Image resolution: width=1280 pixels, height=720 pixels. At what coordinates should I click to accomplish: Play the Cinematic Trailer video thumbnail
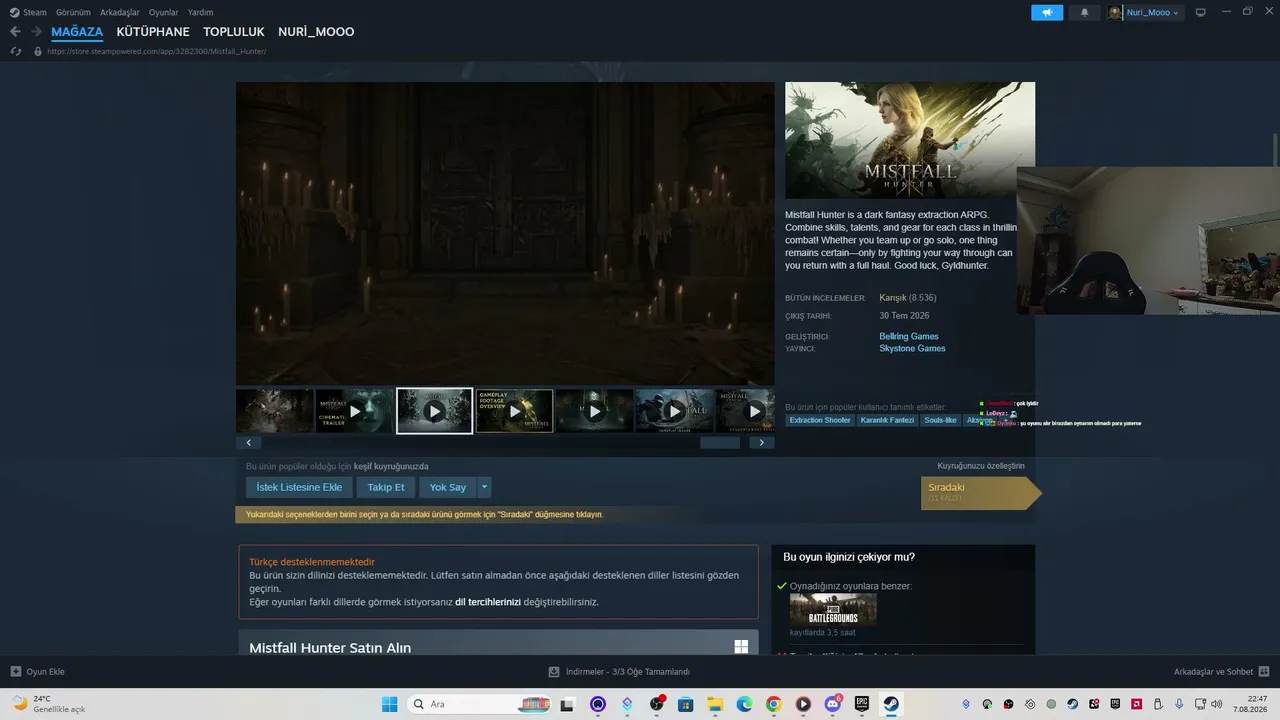pos(354,411)
